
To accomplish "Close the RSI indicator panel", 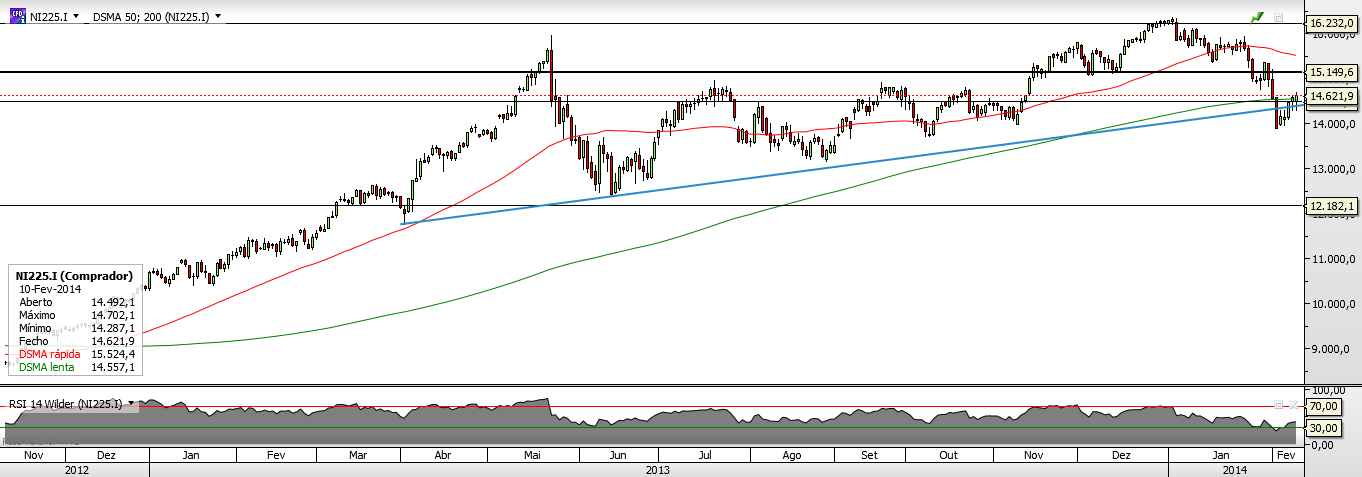I will (1293, 404).
